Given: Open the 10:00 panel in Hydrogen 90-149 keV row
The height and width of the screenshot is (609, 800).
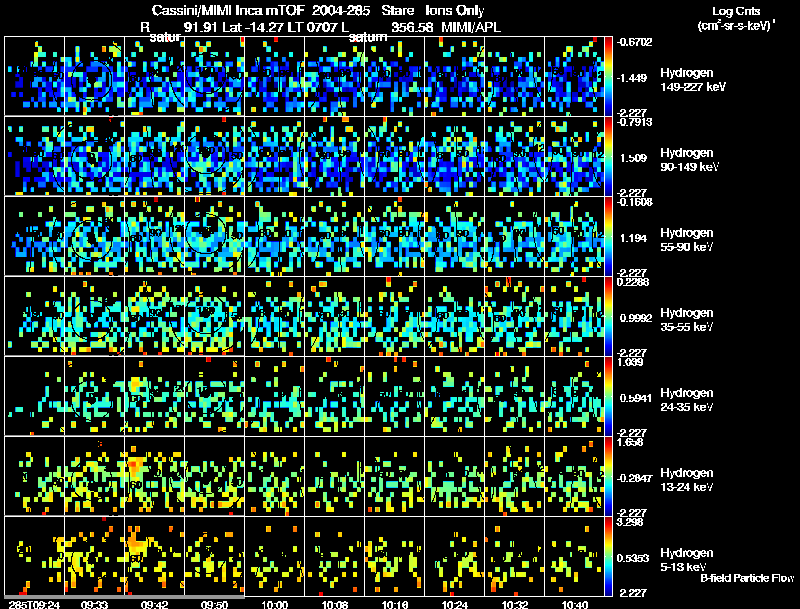Looking at the screenshot, I should (x=274, y=156).
